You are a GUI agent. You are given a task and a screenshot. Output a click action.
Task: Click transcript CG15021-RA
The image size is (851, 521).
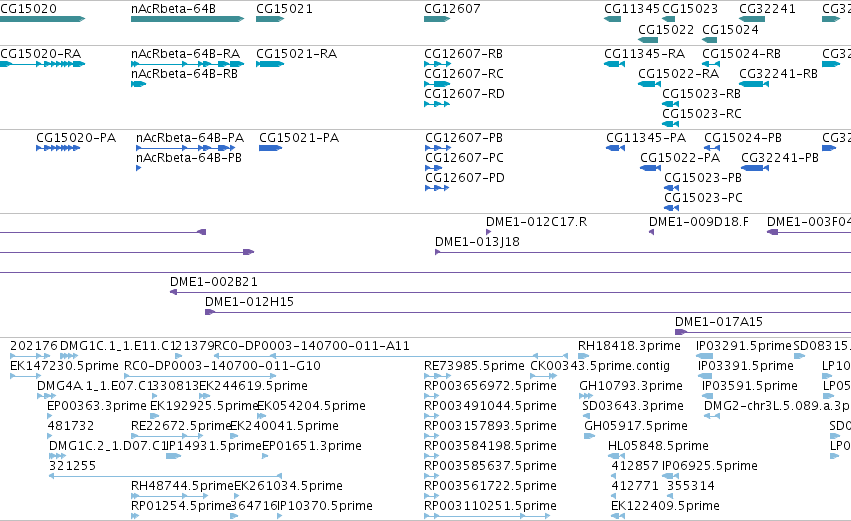click(296, 54)
